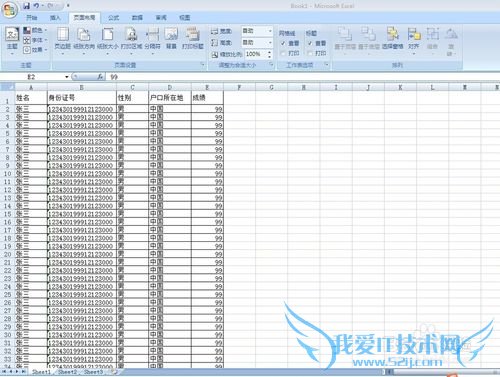Click the fx insert function icon
The image size is (500, 377).
[x=100, y=77]
